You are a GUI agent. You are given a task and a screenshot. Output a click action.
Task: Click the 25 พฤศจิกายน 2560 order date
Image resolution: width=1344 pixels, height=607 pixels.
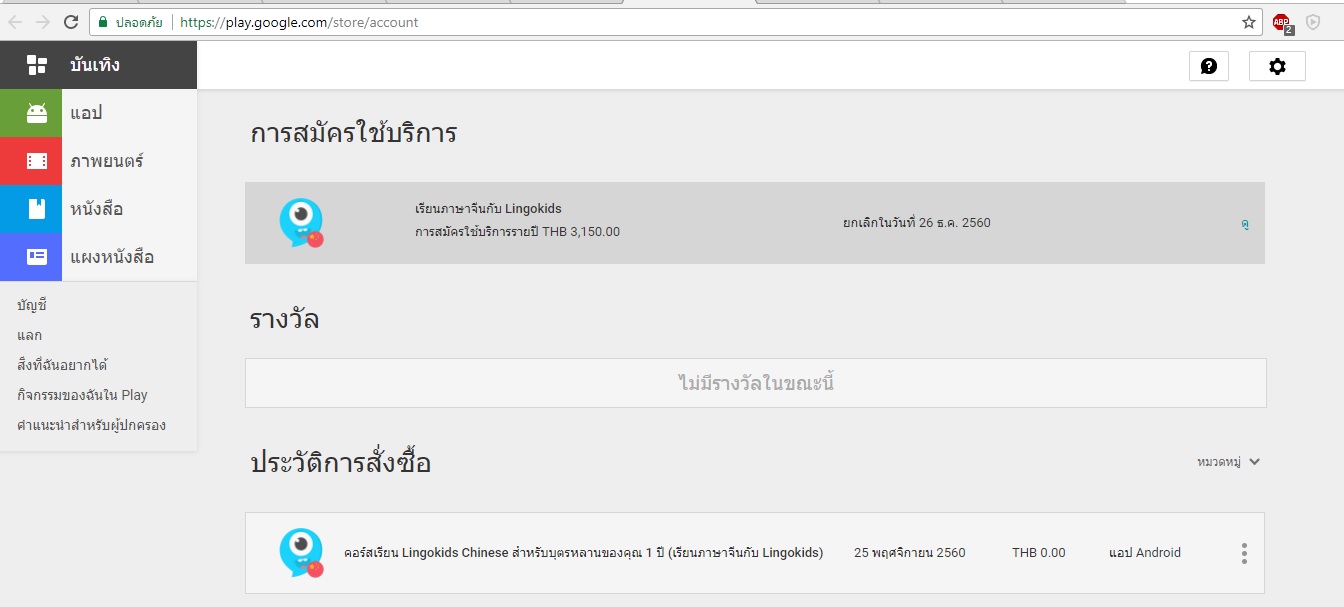[x=910, y=552]
